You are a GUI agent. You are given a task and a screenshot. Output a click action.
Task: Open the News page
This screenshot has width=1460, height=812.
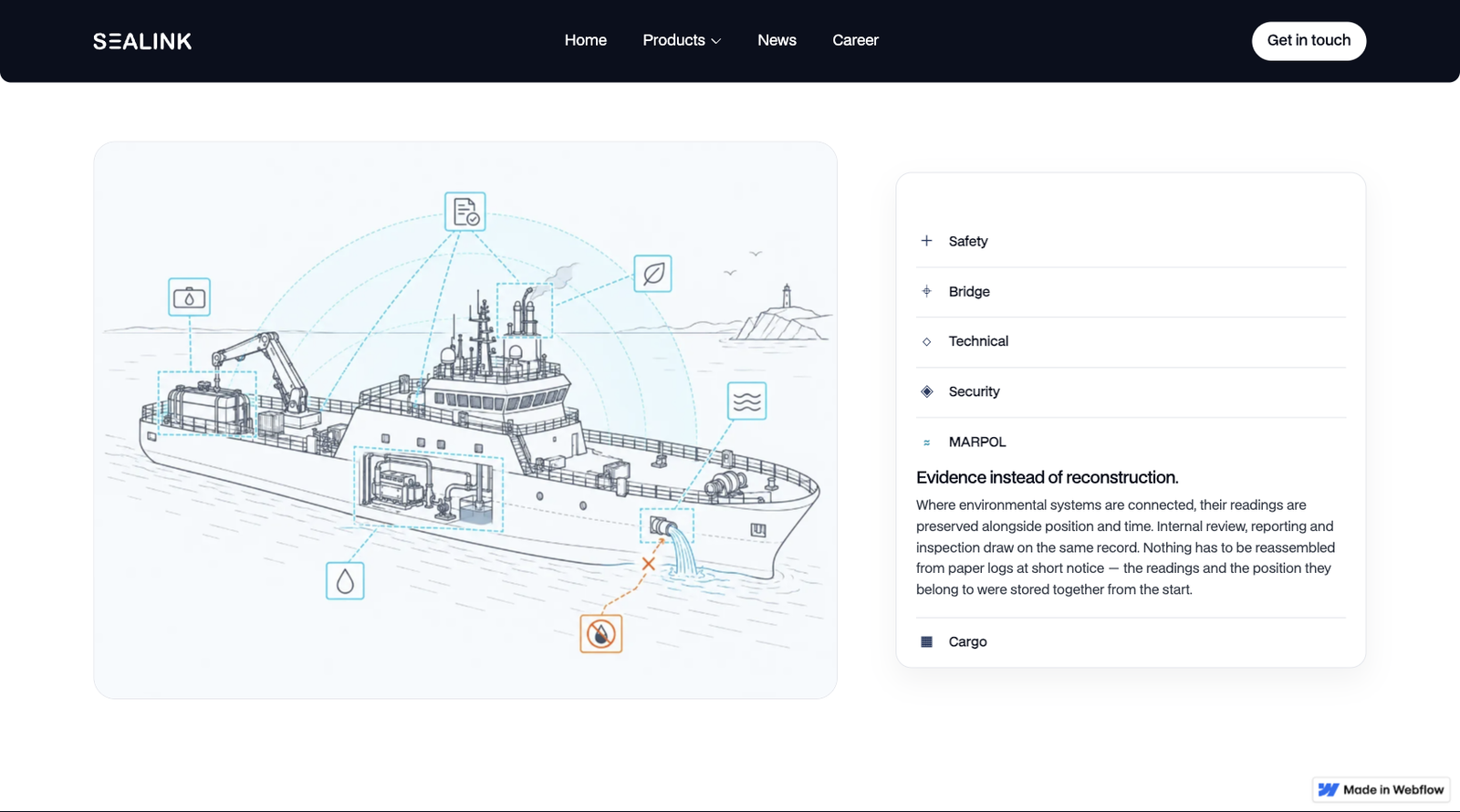point(777,40)
